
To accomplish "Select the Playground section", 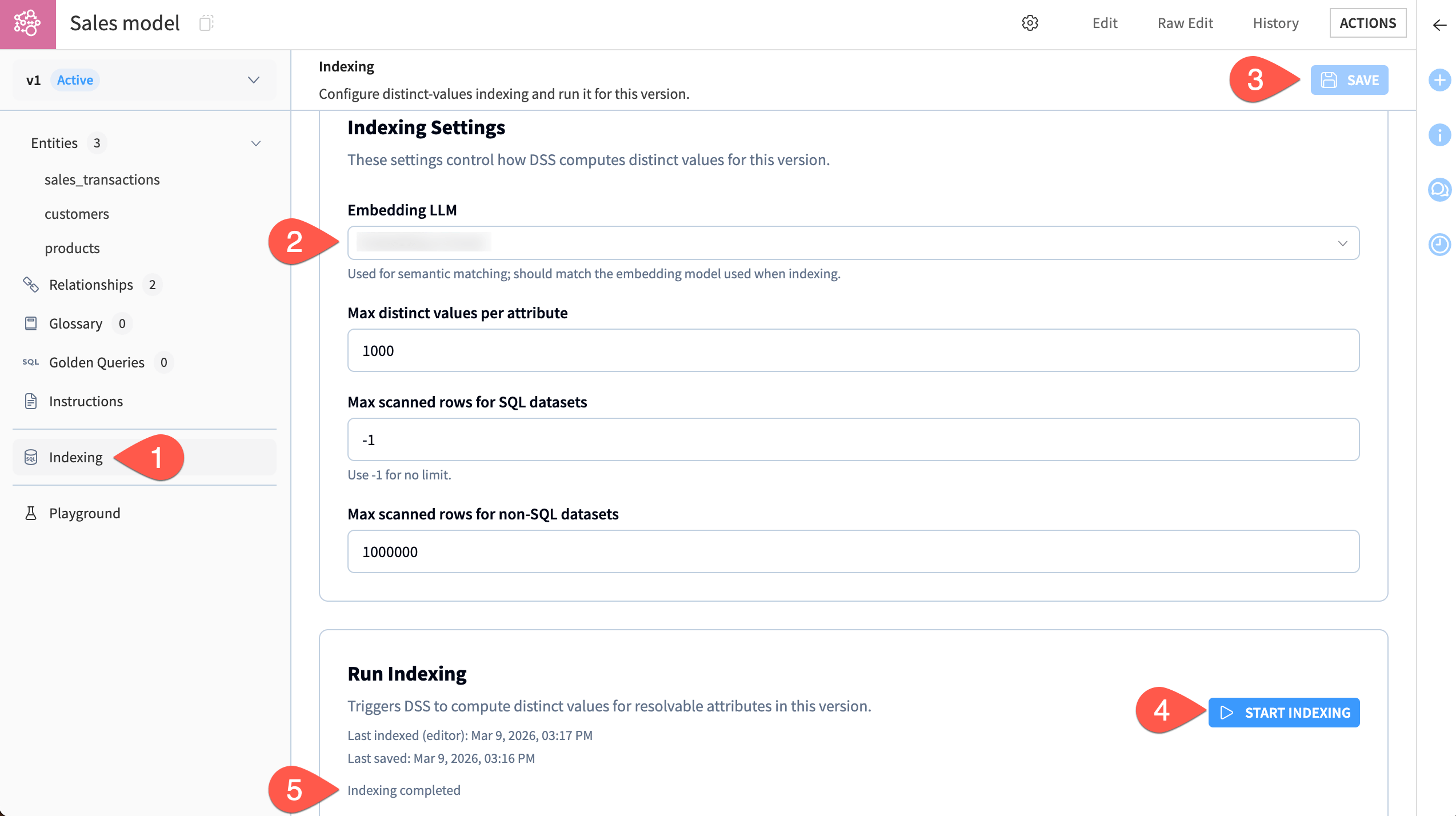I will click(84, 513).
